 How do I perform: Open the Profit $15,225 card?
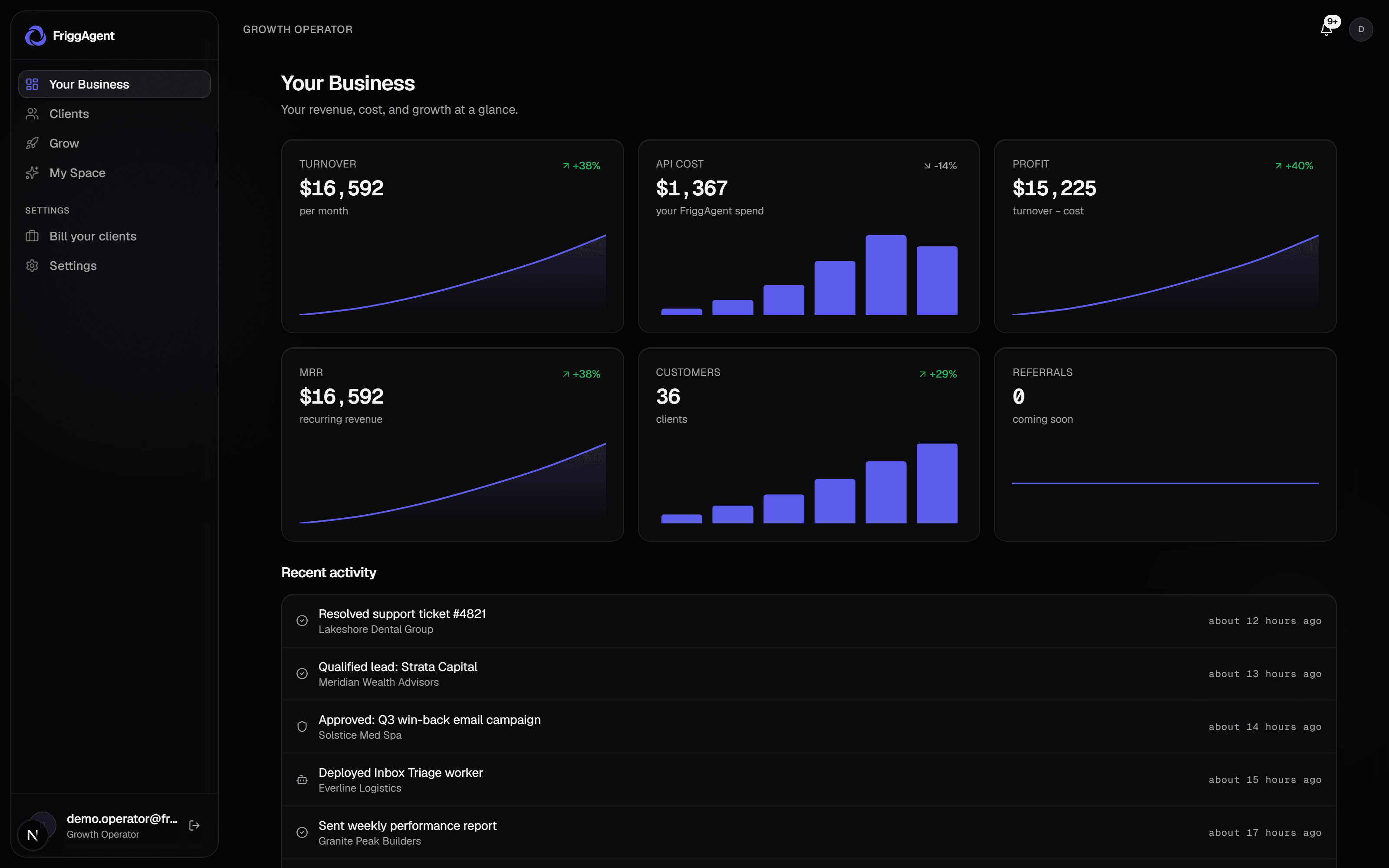click(1165, 236)
